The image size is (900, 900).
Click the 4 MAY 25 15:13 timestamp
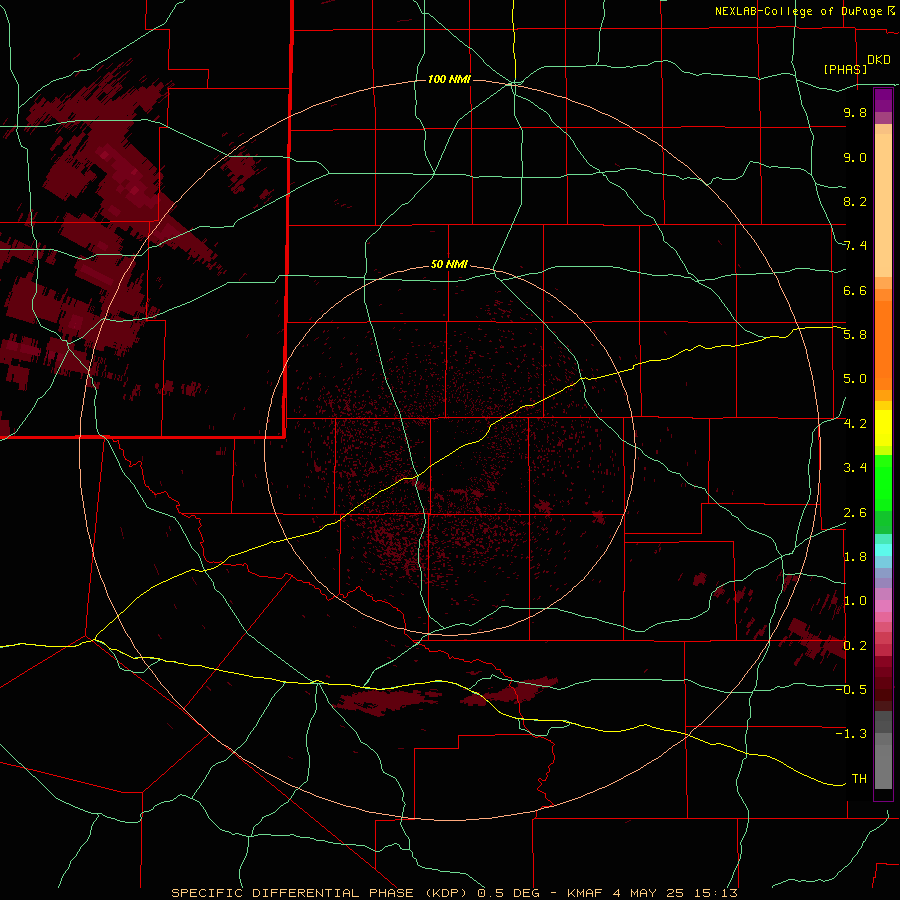point(675,893)
